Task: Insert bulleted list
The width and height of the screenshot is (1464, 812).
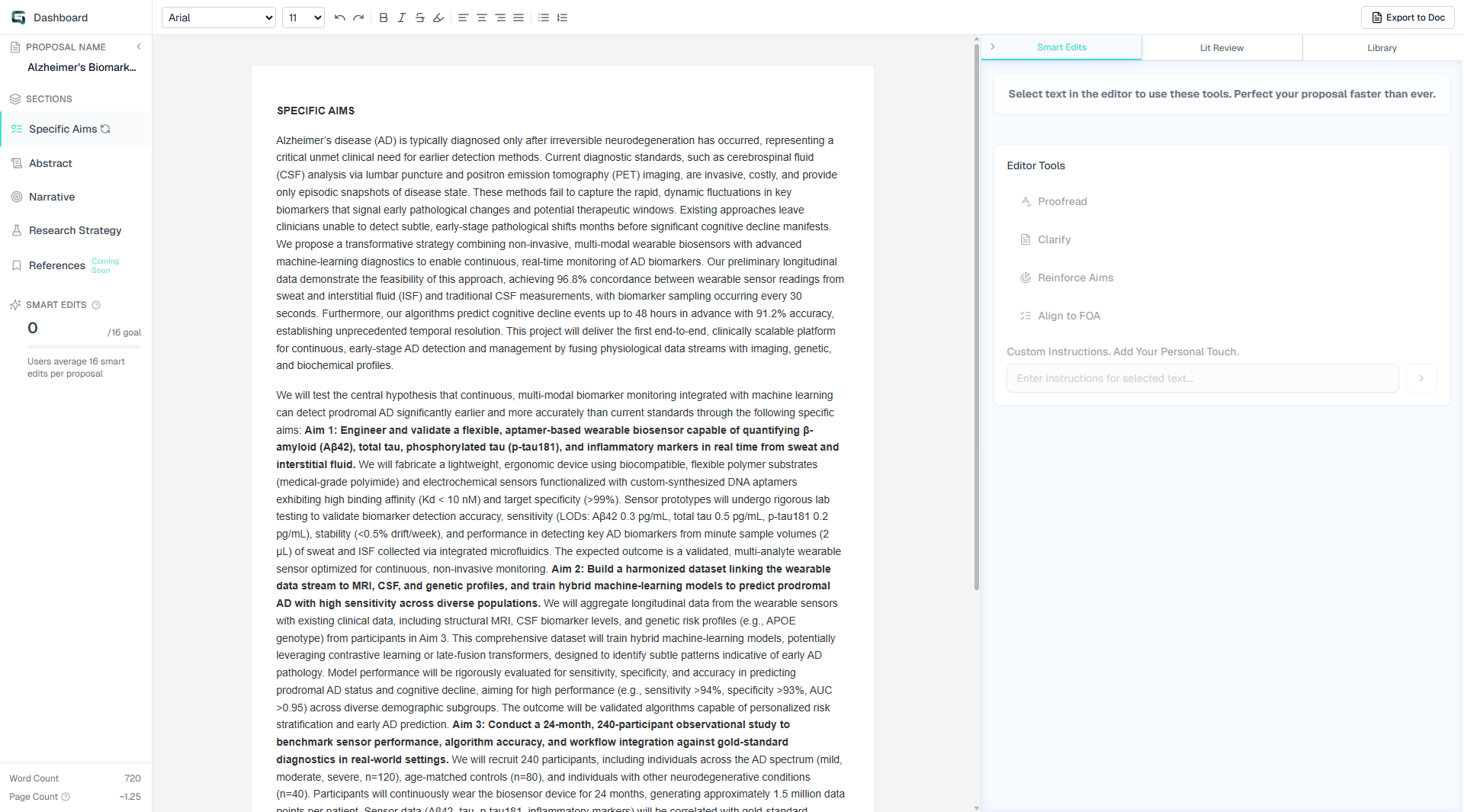Action: [544, 18]
